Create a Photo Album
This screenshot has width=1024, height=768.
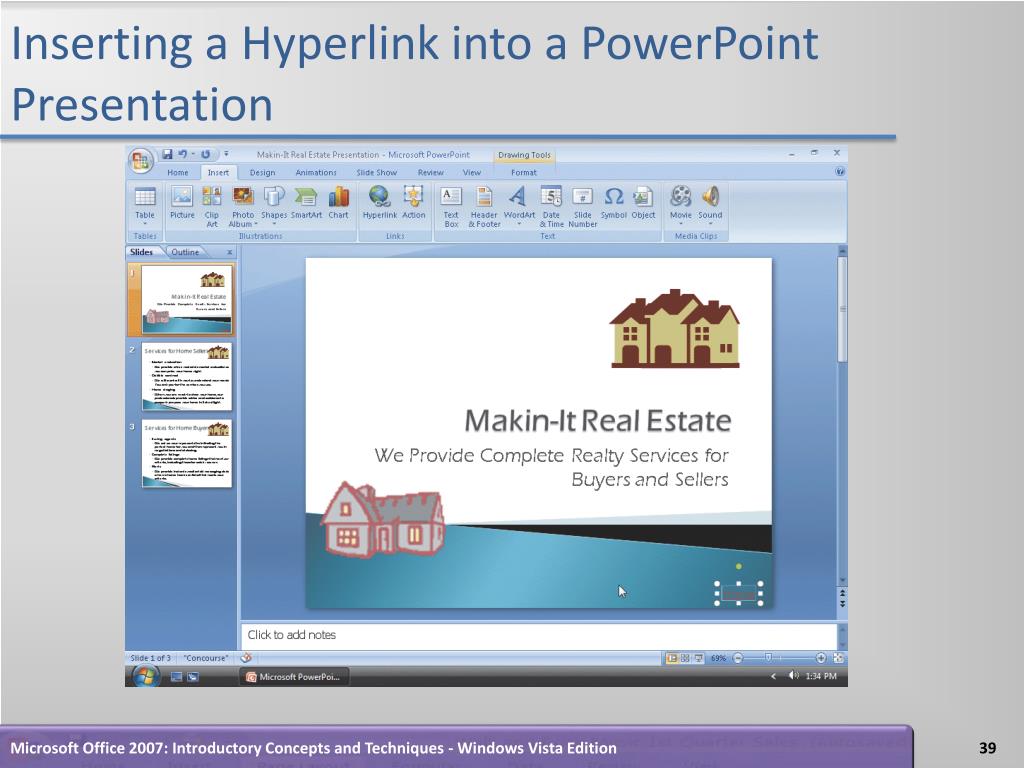point(243,206)
